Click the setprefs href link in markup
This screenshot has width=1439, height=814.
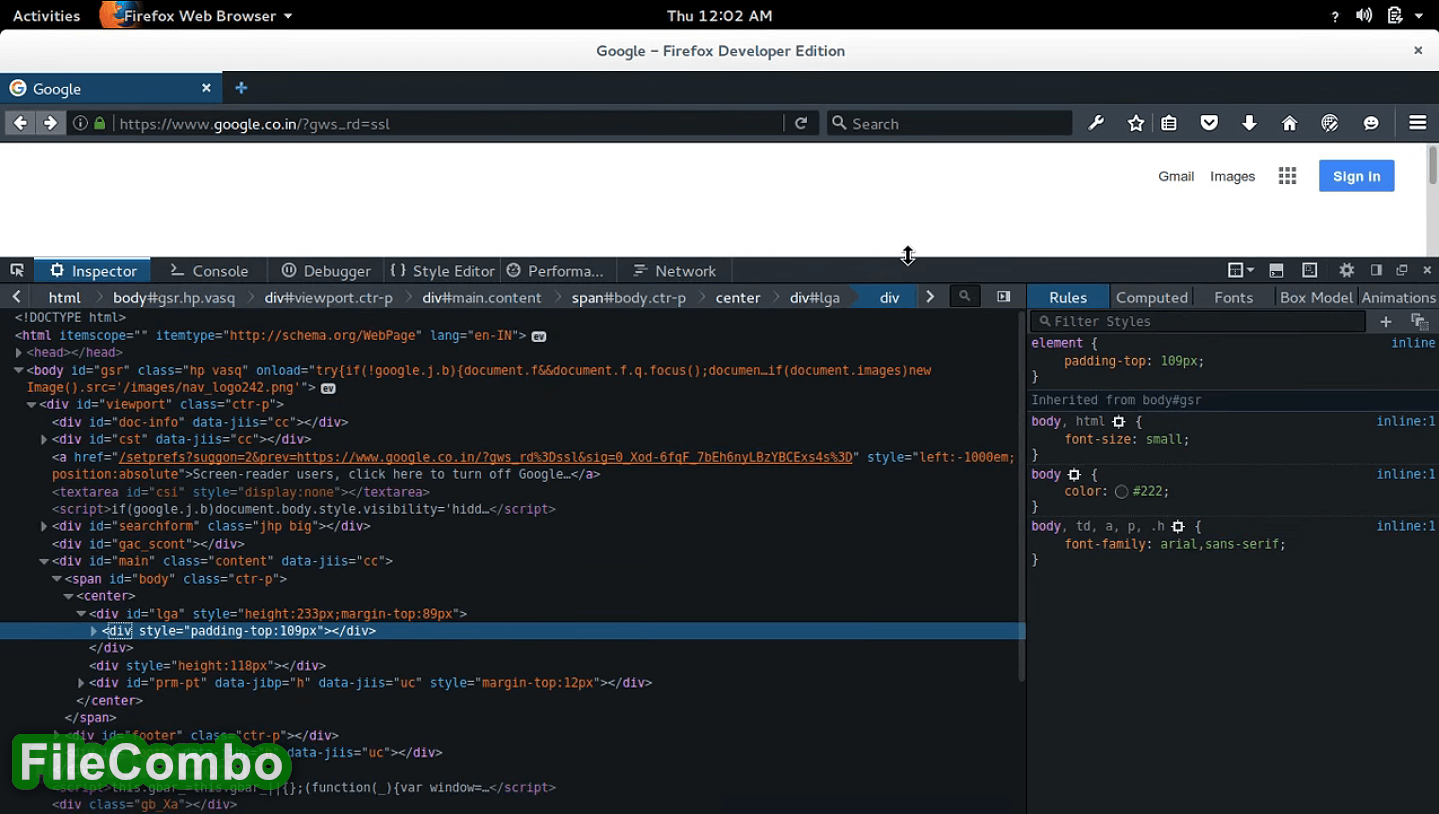pos(485,457)
